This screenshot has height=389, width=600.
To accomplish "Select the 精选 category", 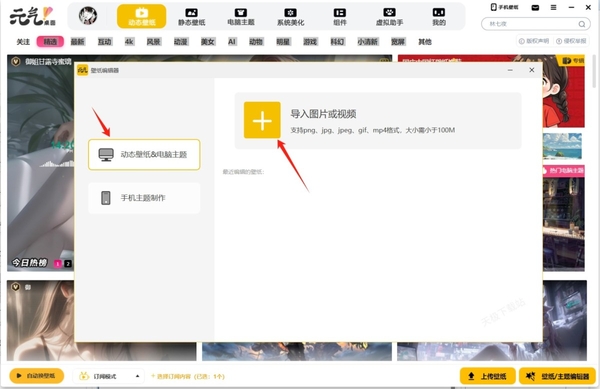I will tap(50, 42).
